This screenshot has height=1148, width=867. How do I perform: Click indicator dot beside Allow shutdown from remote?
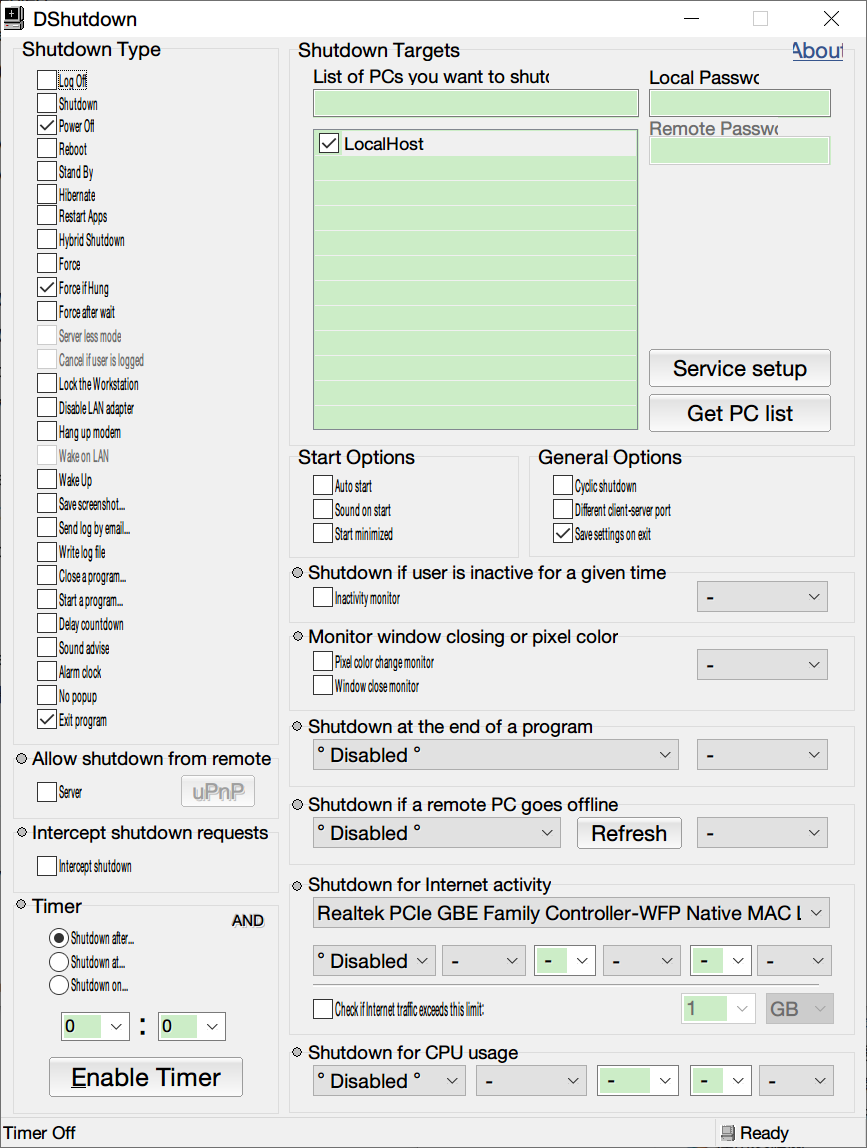pos(22,759)
